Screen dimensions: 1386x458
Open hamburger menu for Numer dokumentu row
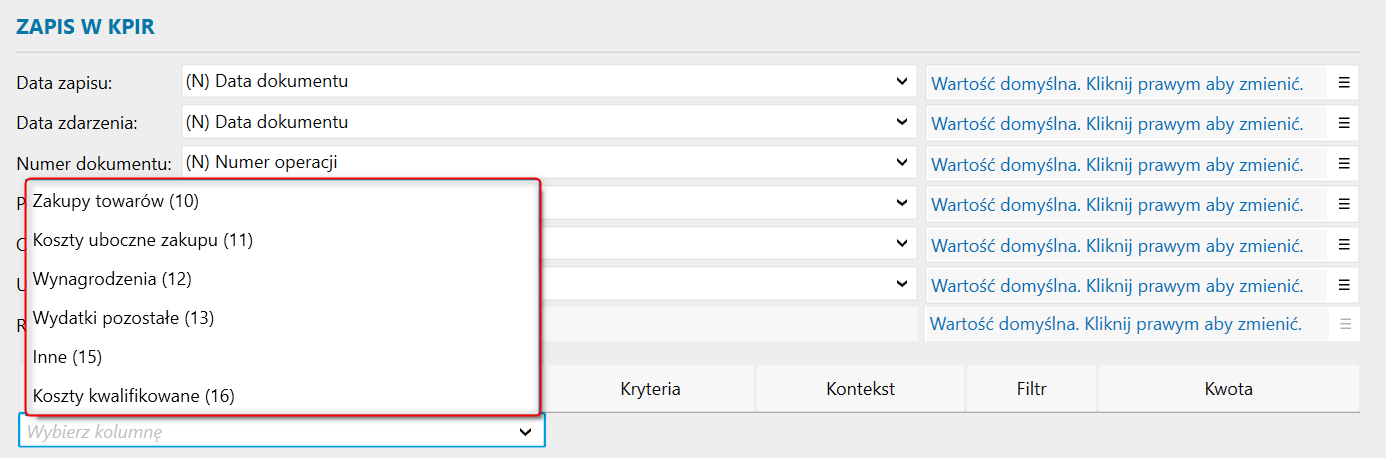[x=1344, y=163]
